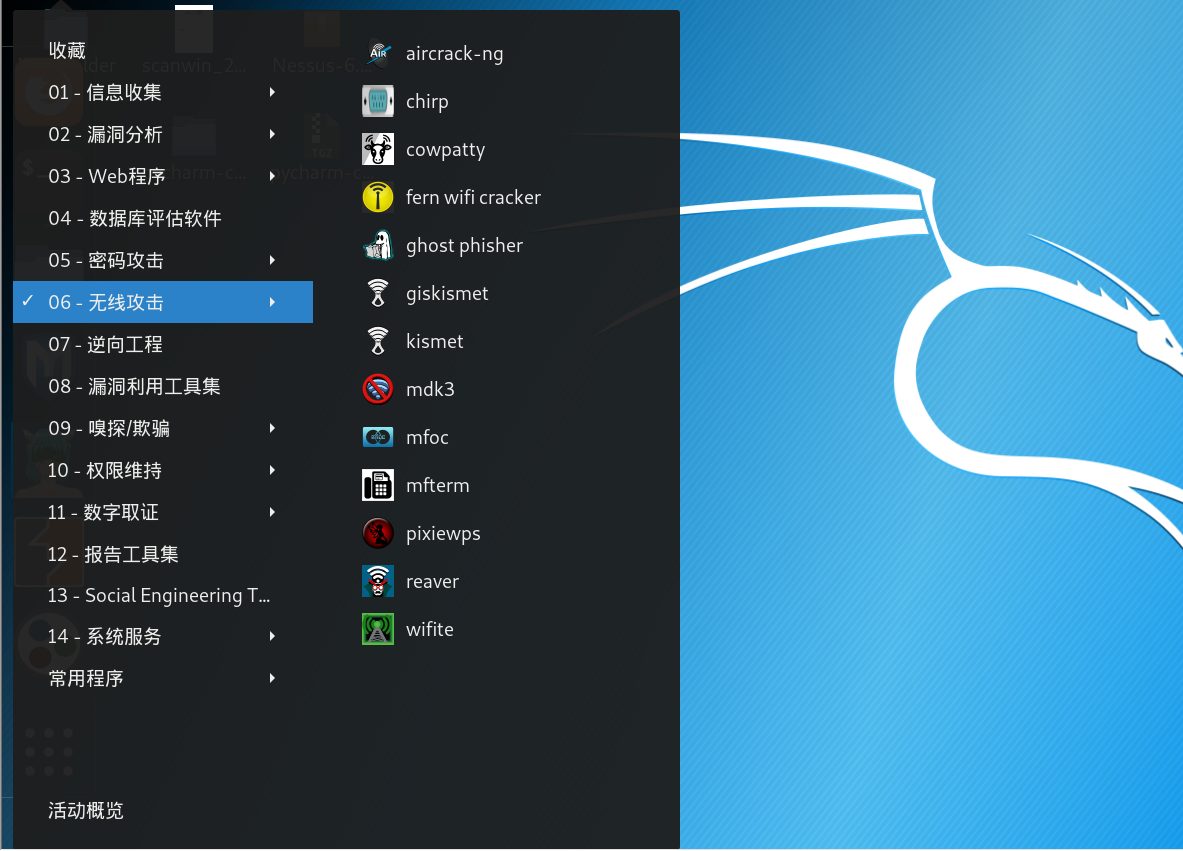Open 03 - Web程序 category
The height and width of the screenshot is (851, 1183).
tap(163, 176)
